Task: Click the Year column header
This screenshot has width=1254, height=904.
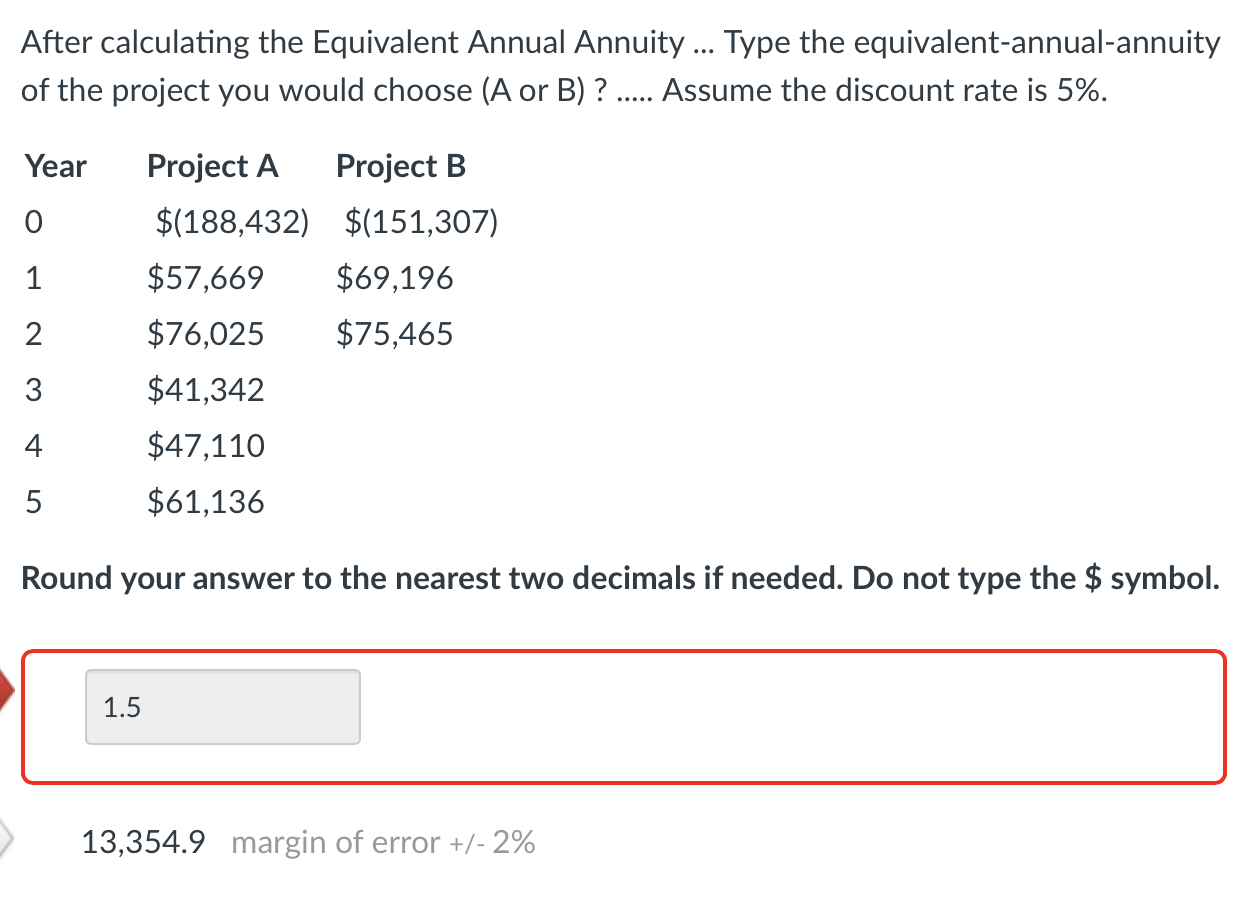Action: click(x=55, y=166)
